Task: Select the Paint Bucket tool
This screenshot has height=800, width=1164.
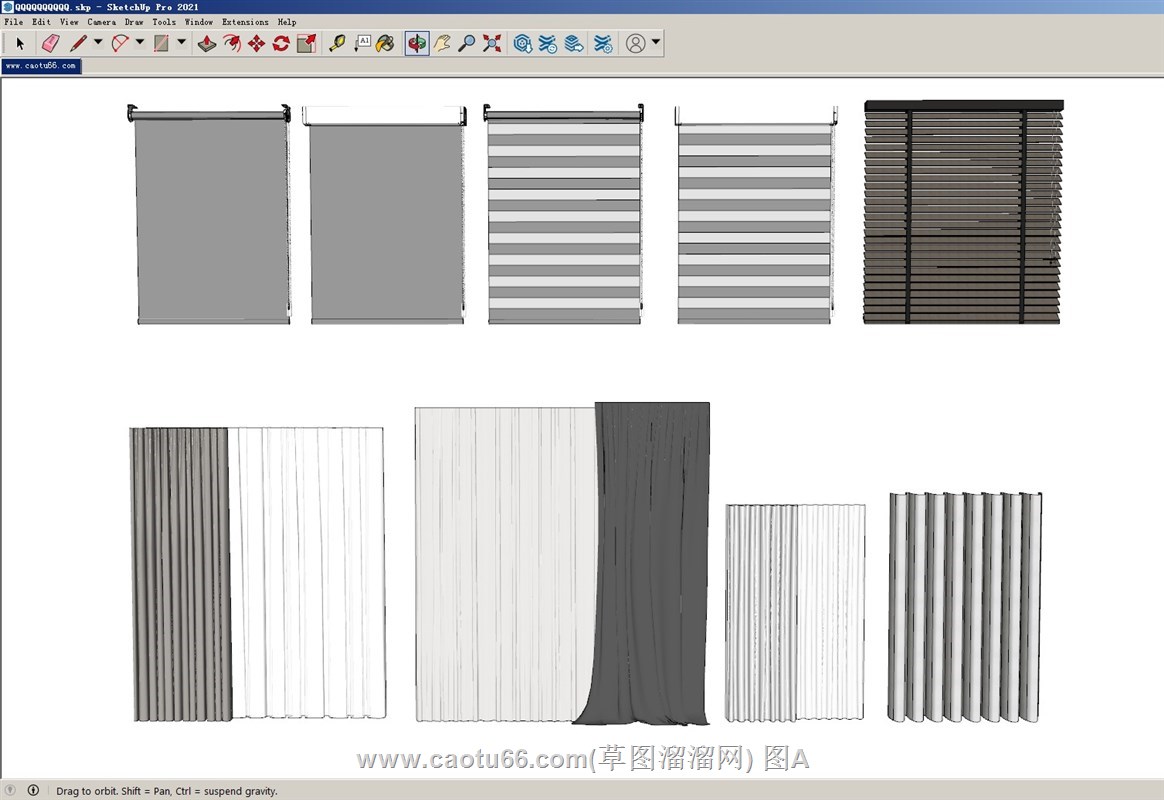Action: coord(385,43)
